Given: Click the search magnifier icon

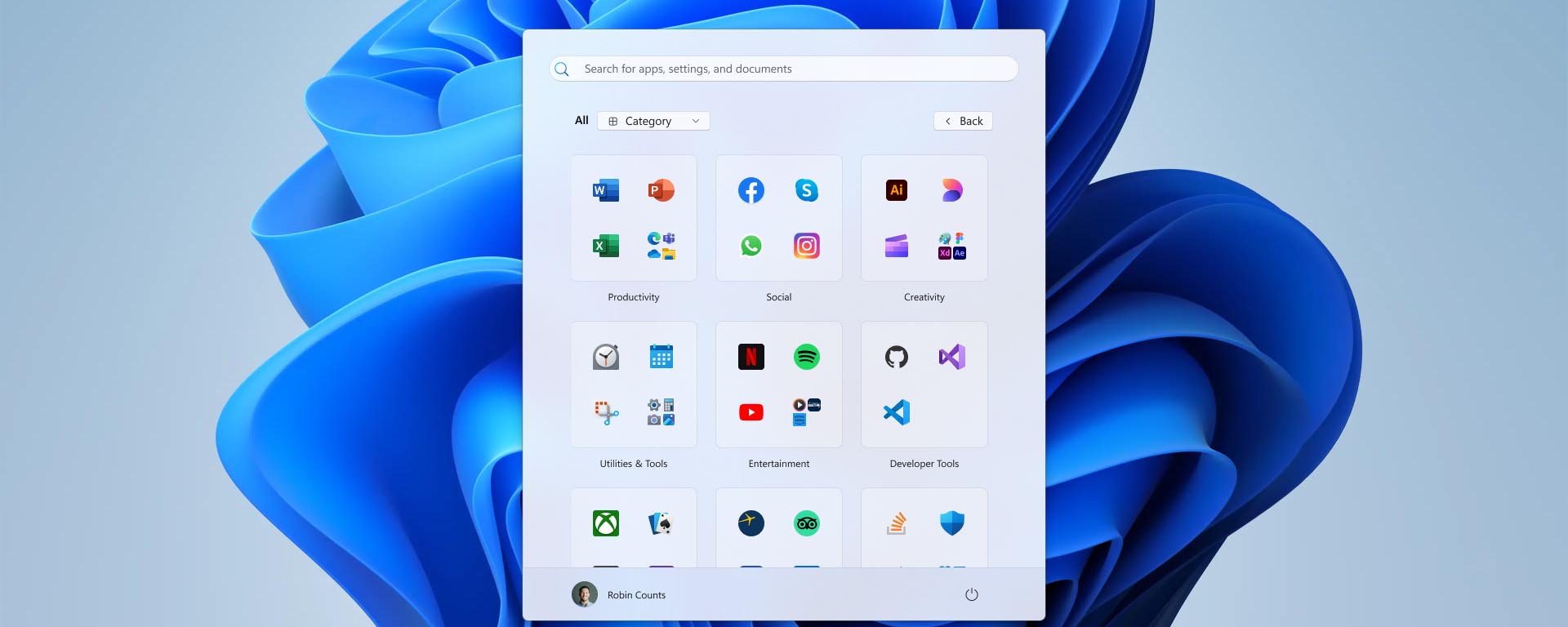Looking at the screenshot, I should (x=562, y=69).
